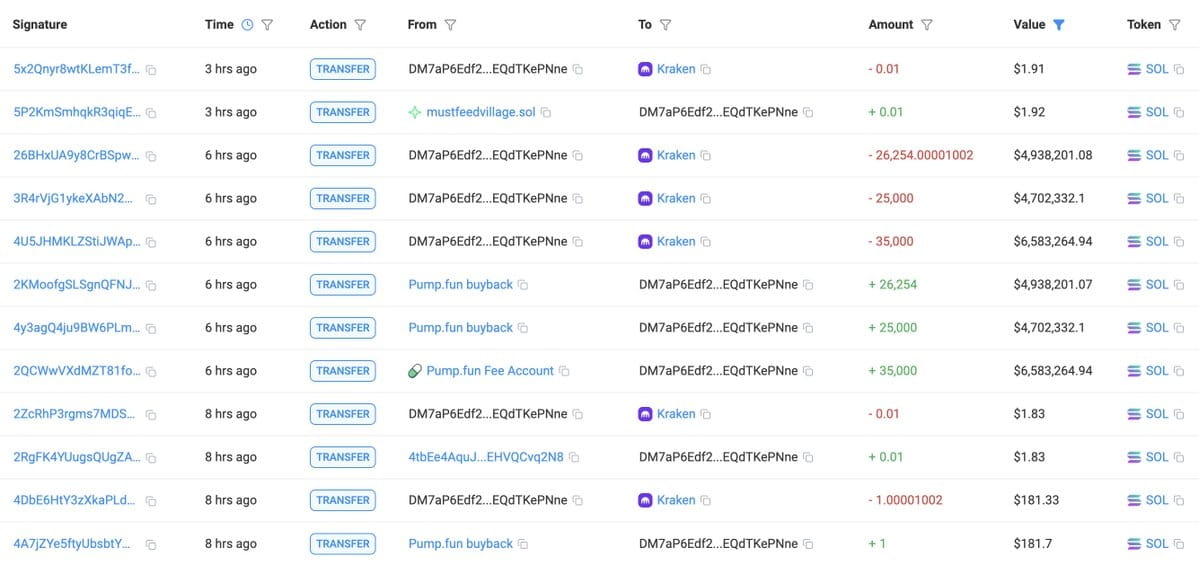This screenshot has width=1199, height=565.
Task: Copy the mustfeedvillage.sol address
Action: pyautogui.click(x=546, y=112)
